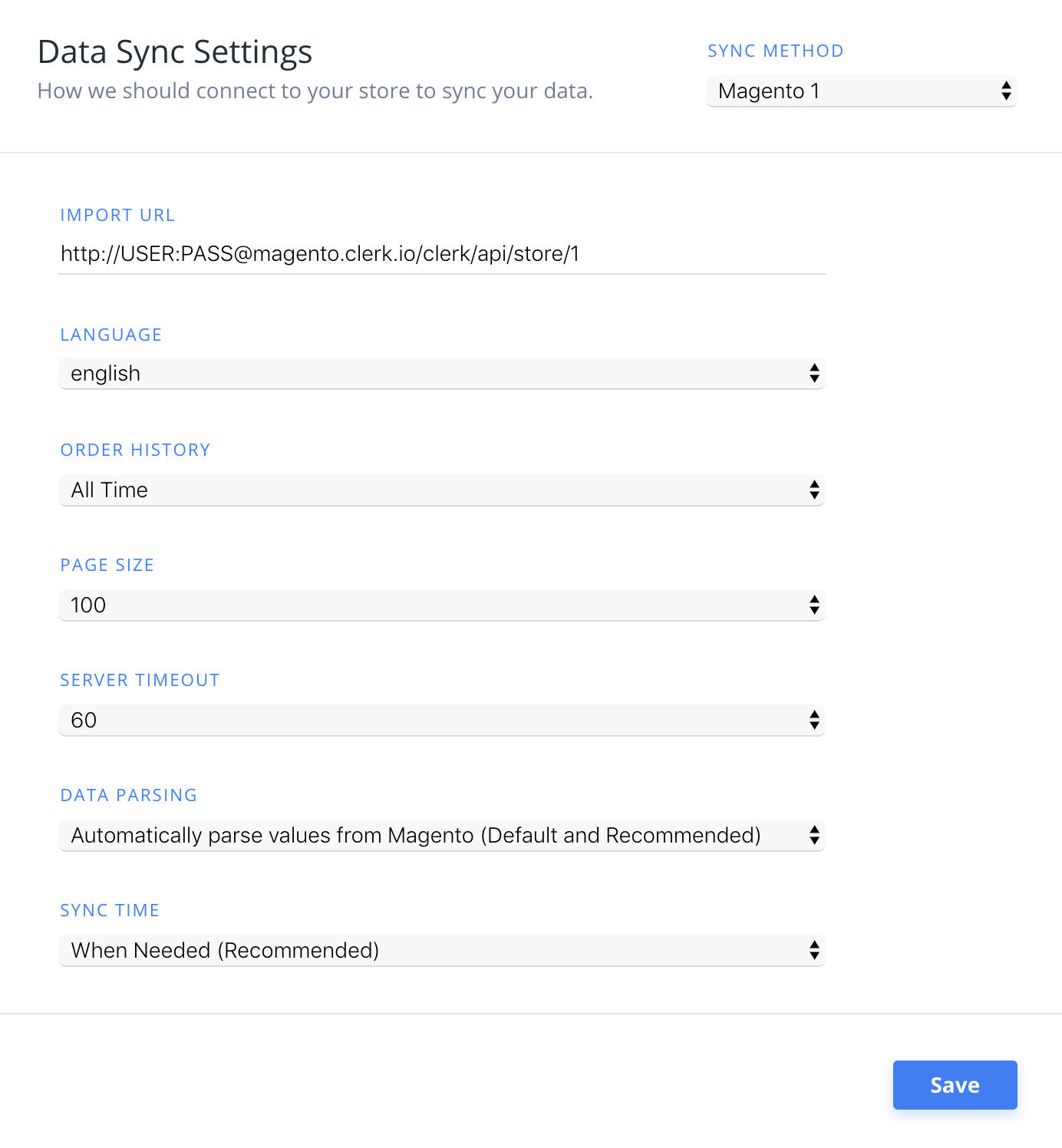
Task: Click into the Import URL text field
Action: coord(441,254)
